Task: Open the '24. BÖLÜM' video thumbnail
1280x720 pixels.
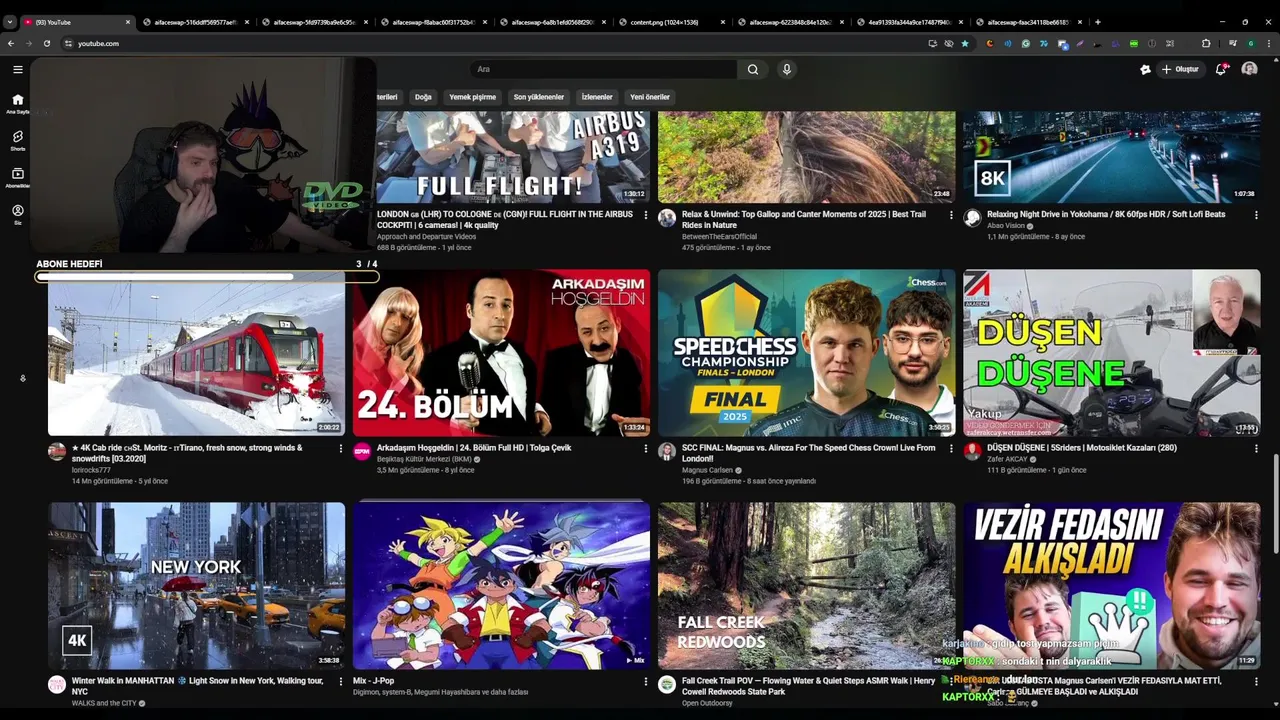Action: (x=501, y=352)
